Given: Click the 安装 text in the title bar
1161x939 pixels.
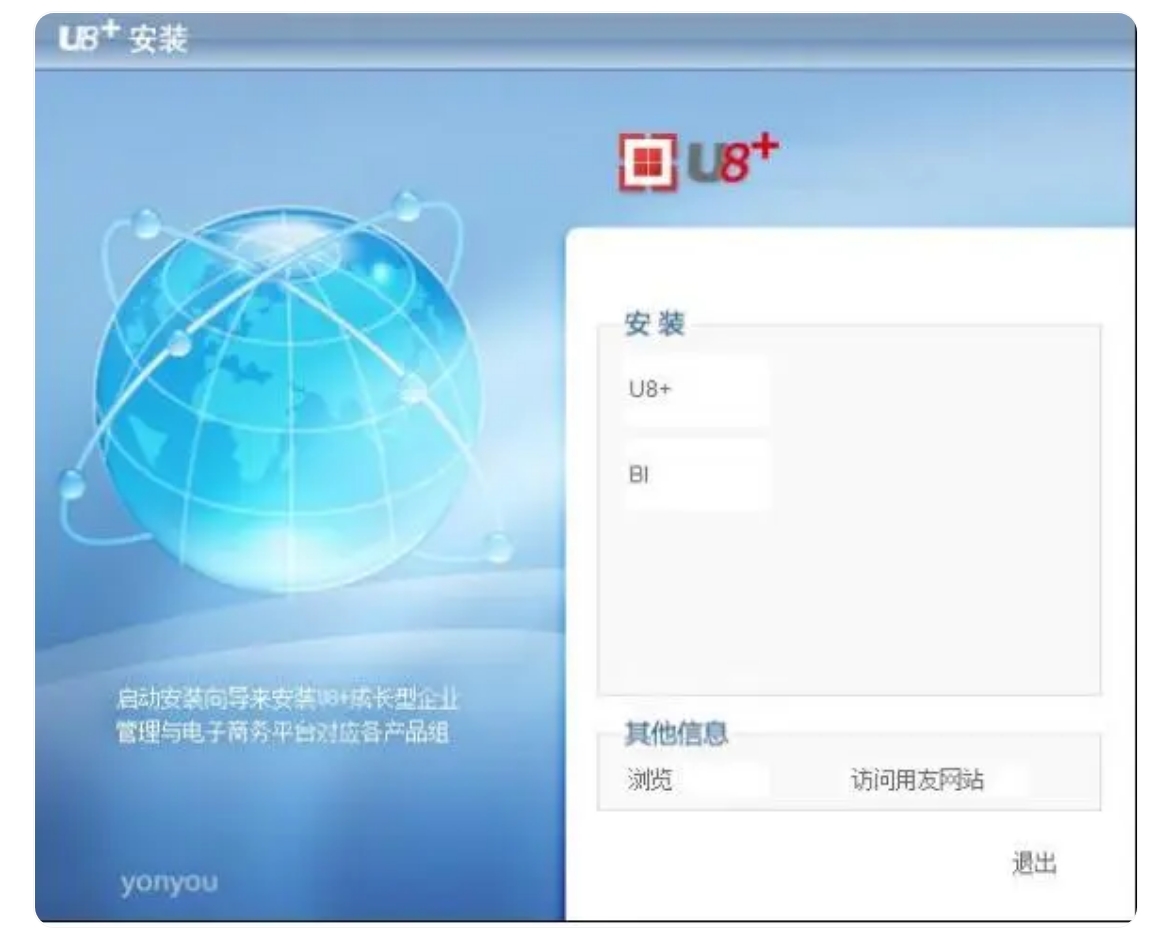Looking at the screenshot, I should point(158,39).
